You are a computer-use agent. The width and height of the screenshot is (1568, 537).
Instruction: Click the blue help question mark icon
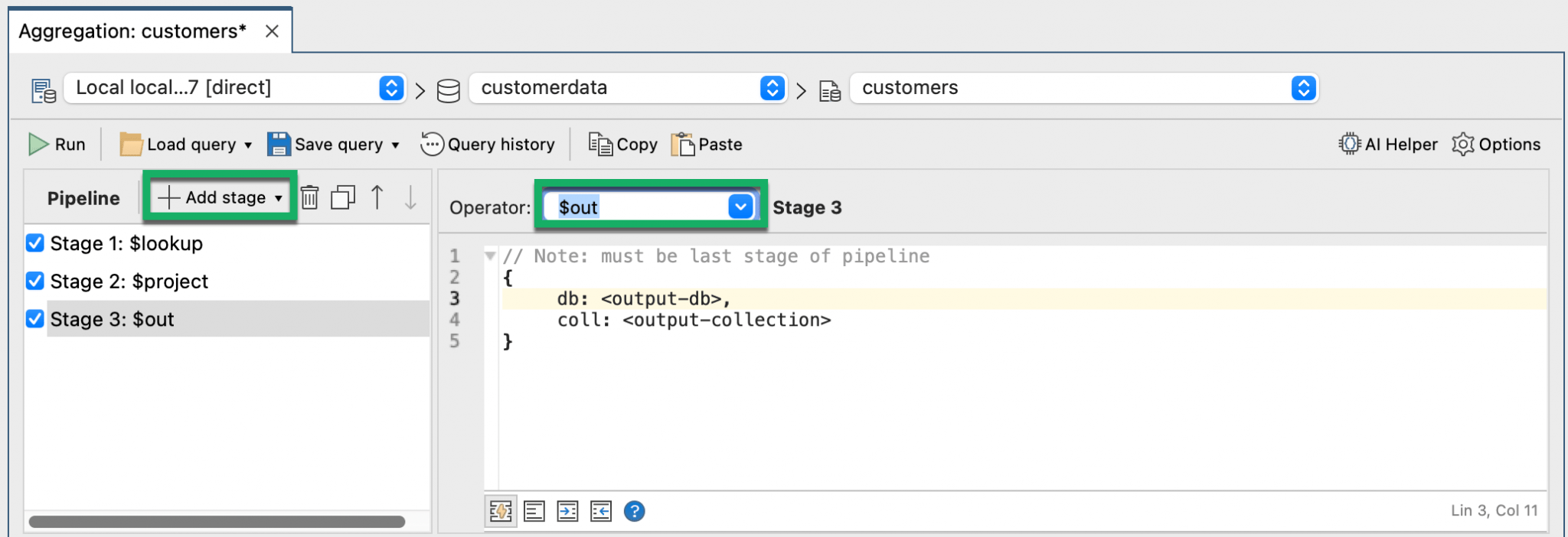point(634,511)
